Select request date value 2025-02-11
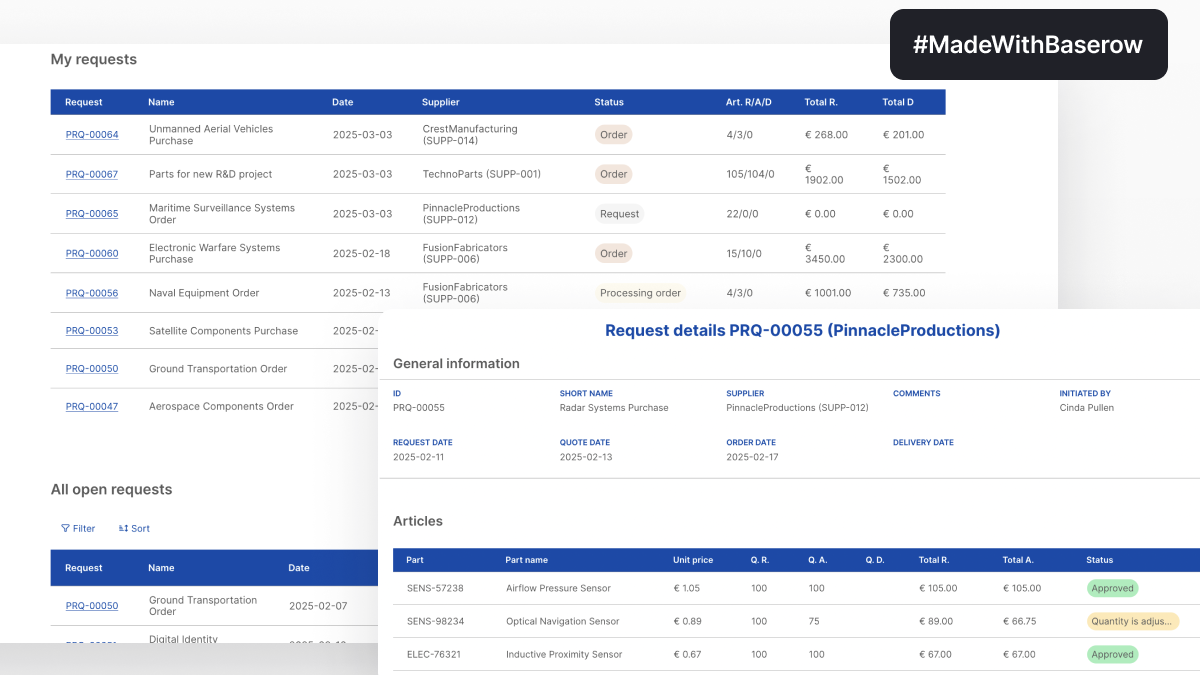This screenshot has width=1200, height=675. click(x=419, y=457)
